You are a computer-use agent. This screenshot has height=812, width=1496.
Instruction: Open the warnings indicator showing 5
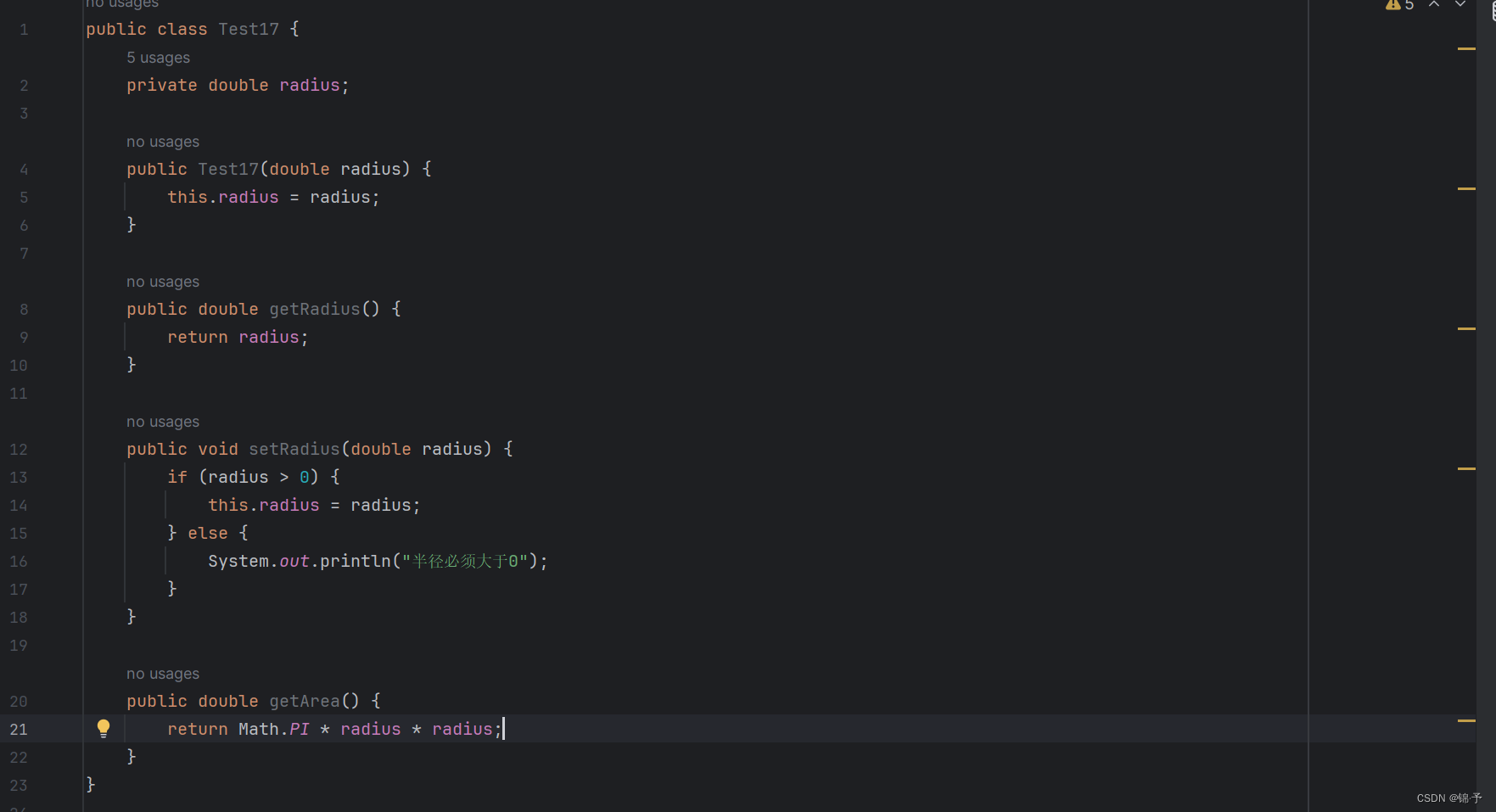point(1400,5)
